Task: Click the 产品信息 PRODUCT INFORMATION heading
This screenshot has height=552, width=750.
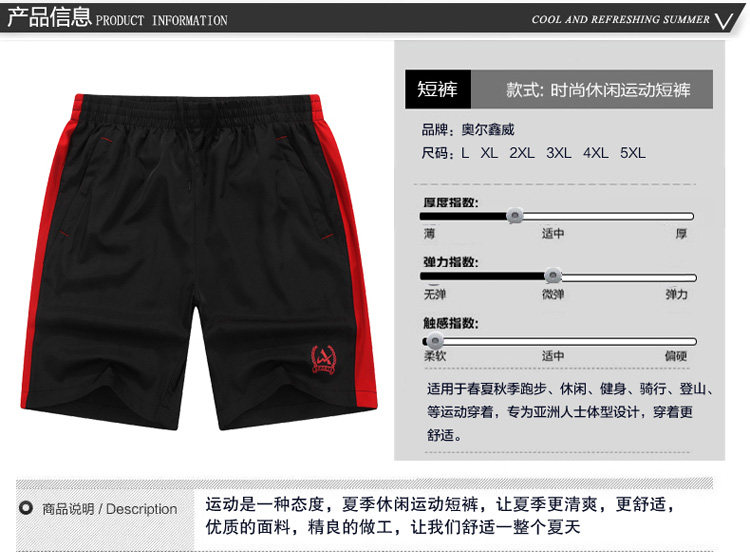Action: [x=117, y=17]
